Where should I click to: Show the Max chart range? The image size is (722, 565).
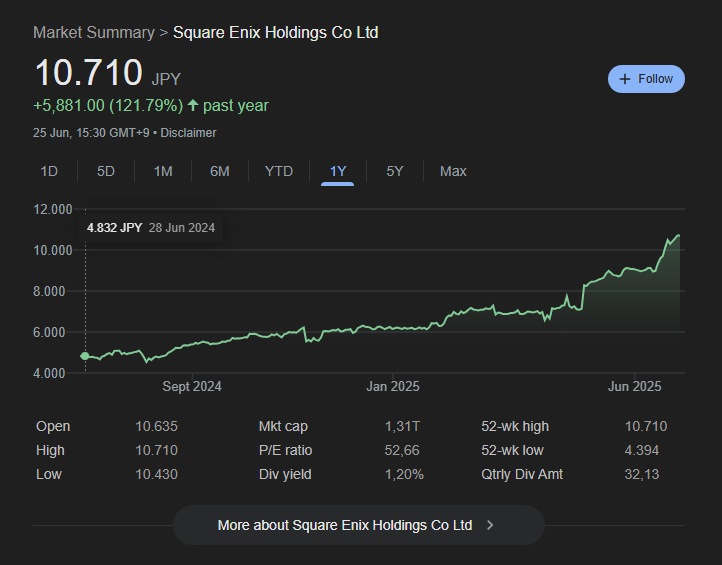coord(453,171)
